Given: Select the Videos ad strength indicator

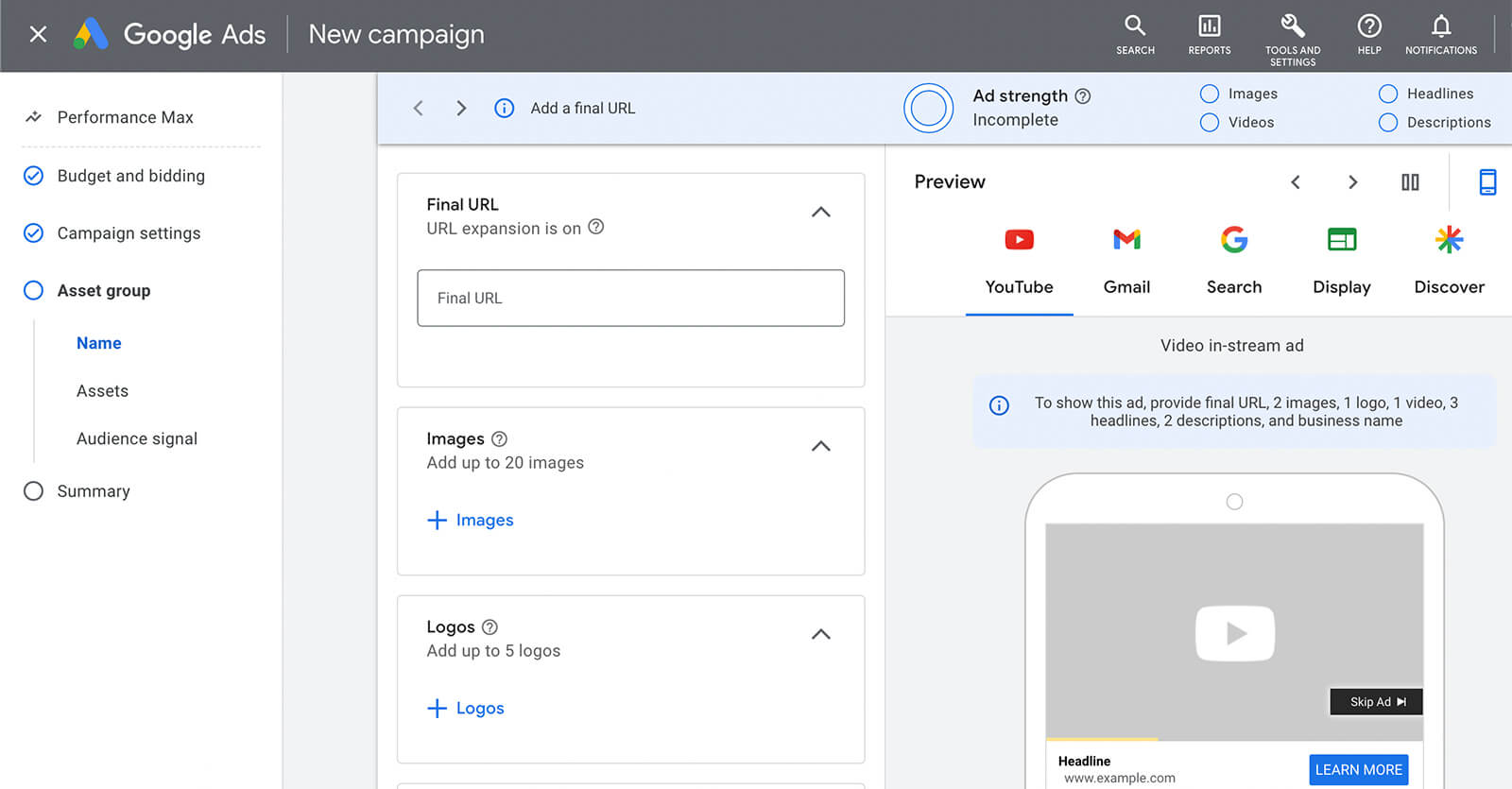Looking at the screenshot, I should point(1236,122).
